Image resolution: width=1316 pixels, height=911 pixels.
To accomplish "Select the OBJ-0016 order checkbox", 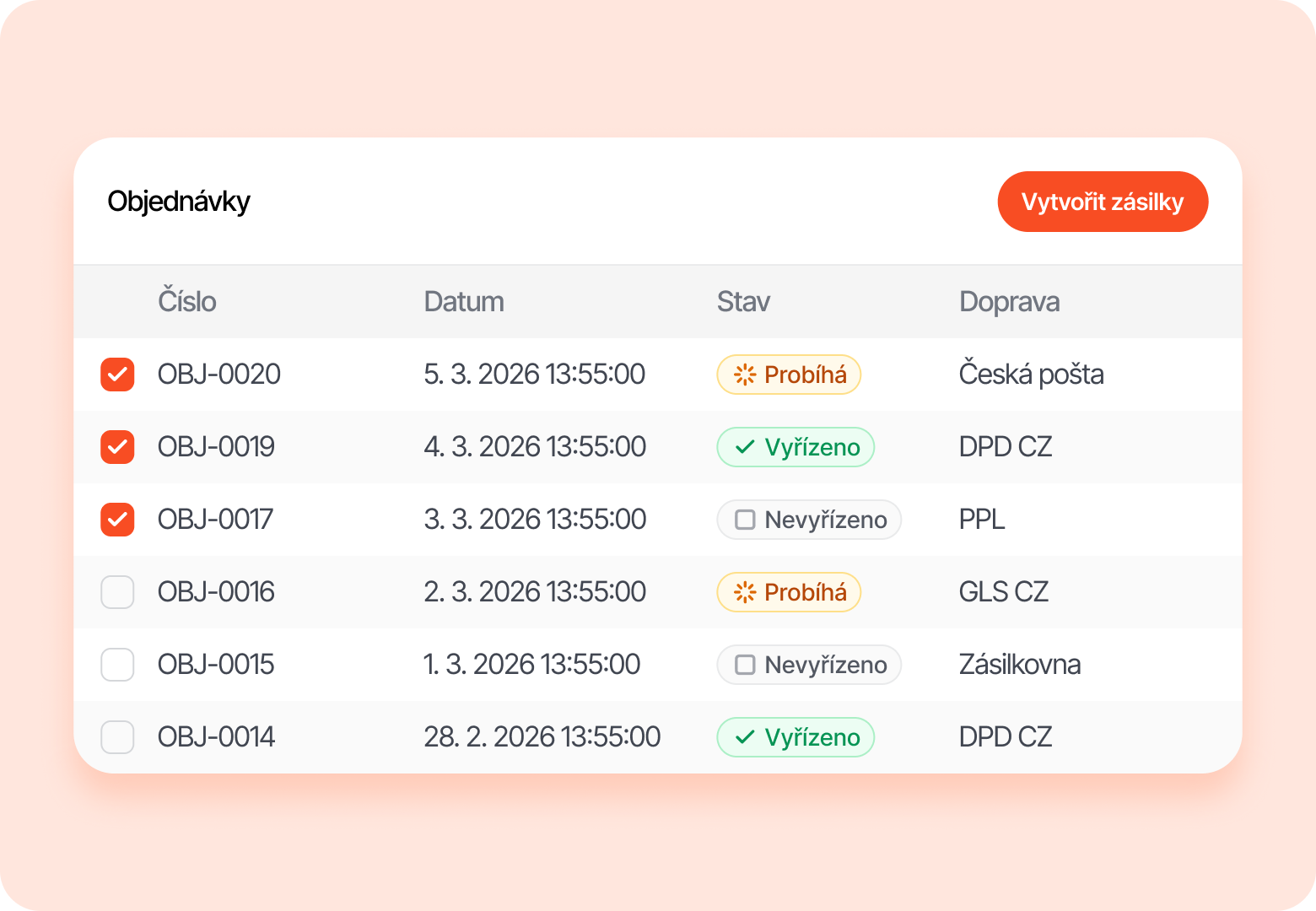I will [117, 592].
